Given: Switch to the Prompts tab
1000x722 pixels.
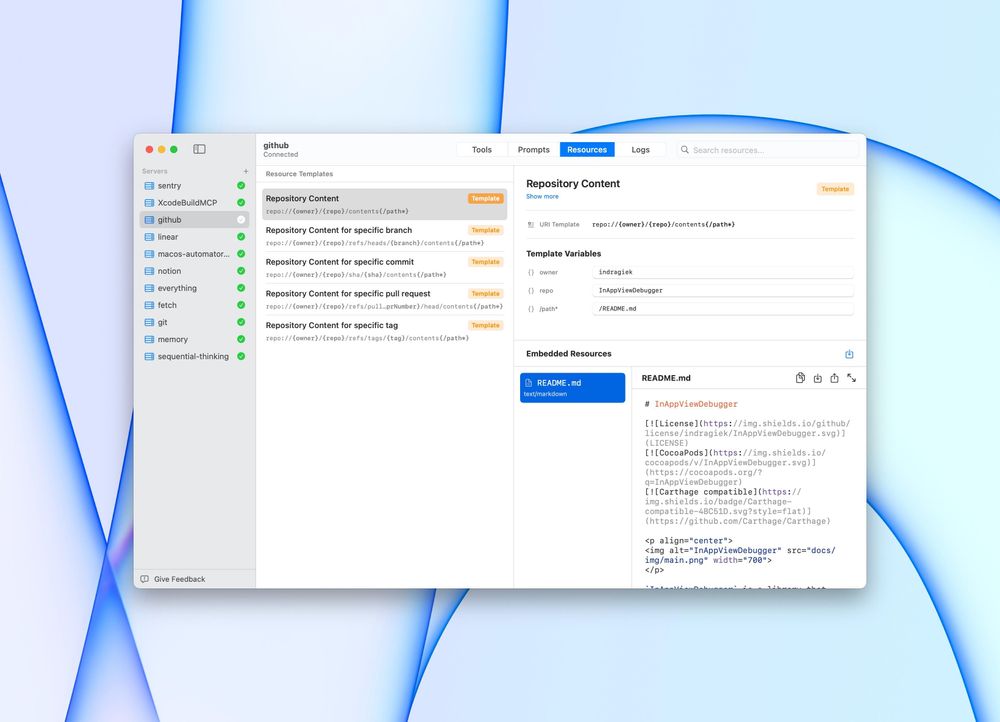Looking at the screenshot, I should coord(533,150).
